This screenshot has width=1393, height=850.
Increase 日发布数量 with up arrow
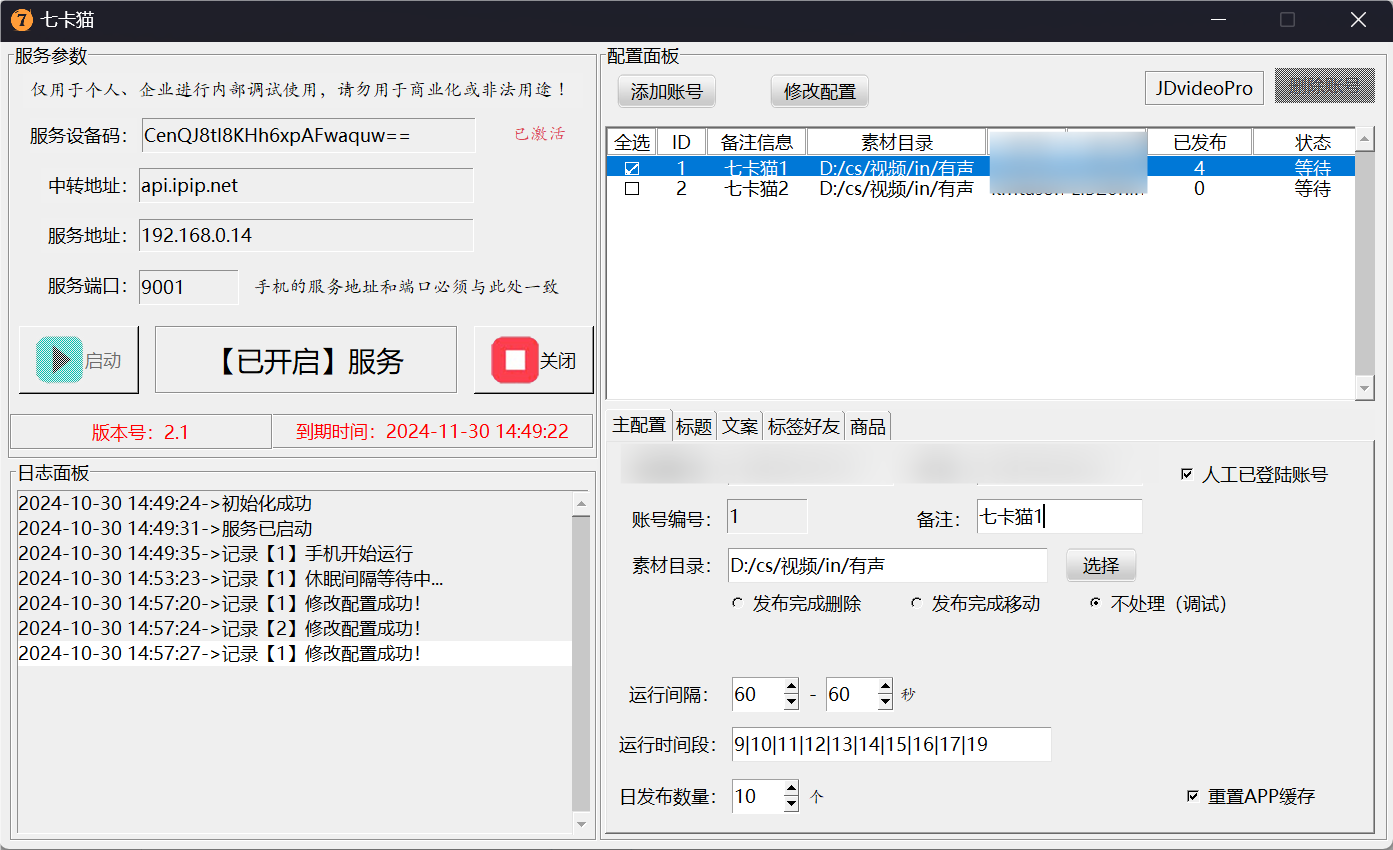click(792, 789)
